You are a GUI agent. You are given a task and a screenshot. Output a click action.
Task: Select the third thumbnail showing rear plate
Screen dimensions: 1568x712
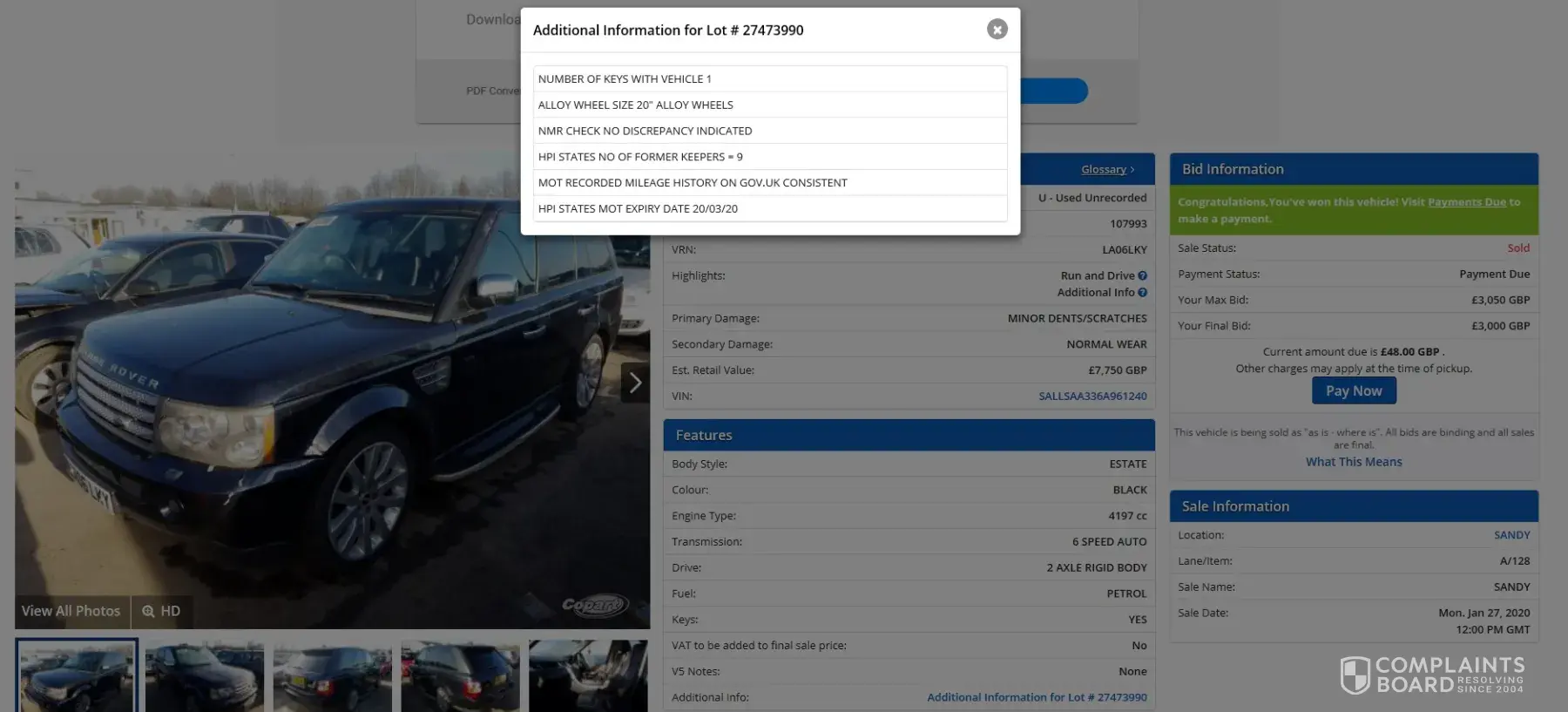pyautogui.click(x=333, y=675)
